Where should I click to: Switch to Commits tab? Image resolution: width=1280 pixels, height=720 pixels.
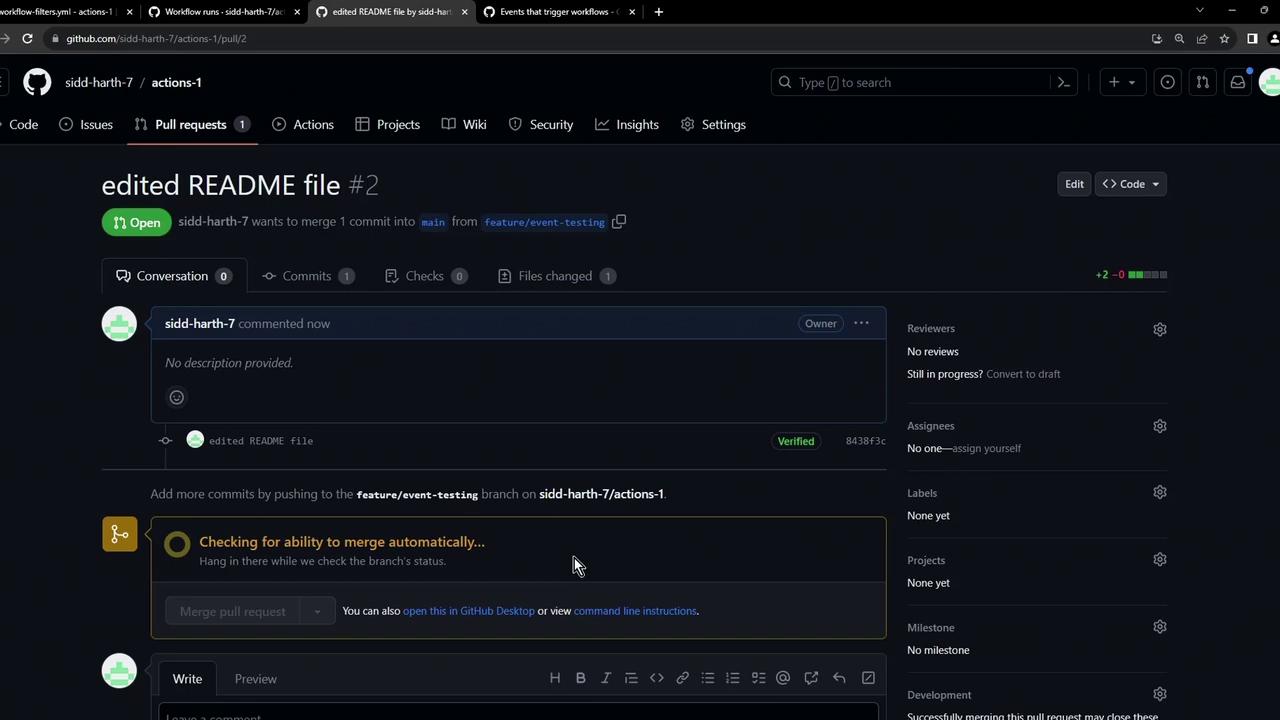pyautogui.click(x=308, y=276)
